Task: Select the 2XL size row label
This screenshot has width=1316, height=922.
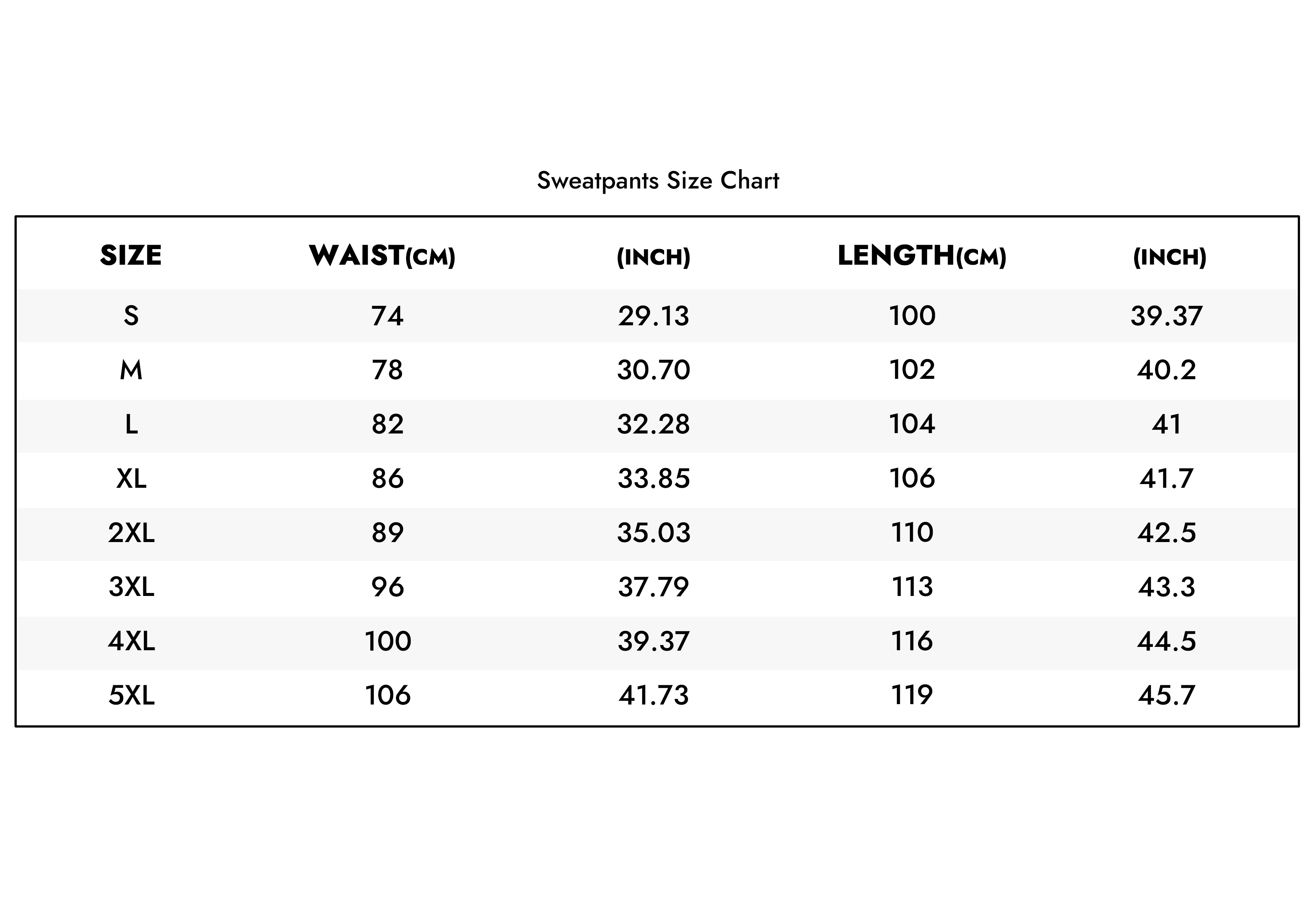Action: point(131,533)
